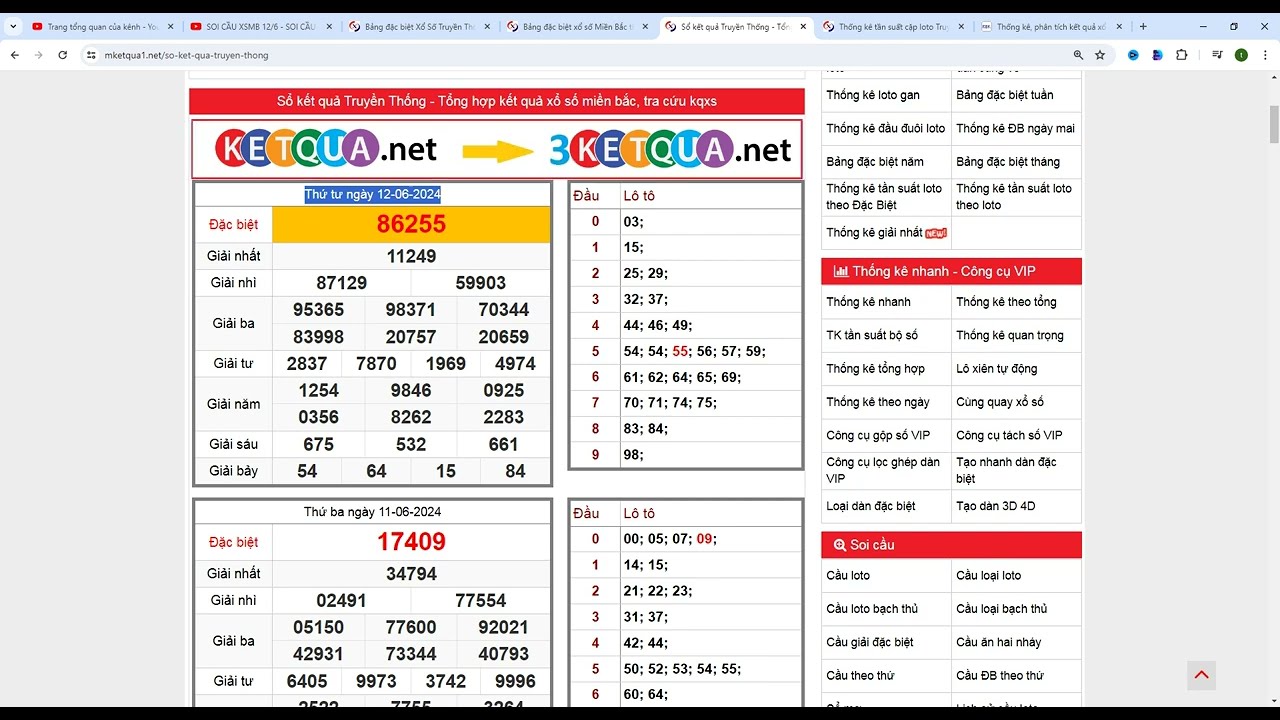Open 'Thống kê tần suất loto theo Đặc Biệt'
This screenshot has height=720, width=1280.
point(884,196)
